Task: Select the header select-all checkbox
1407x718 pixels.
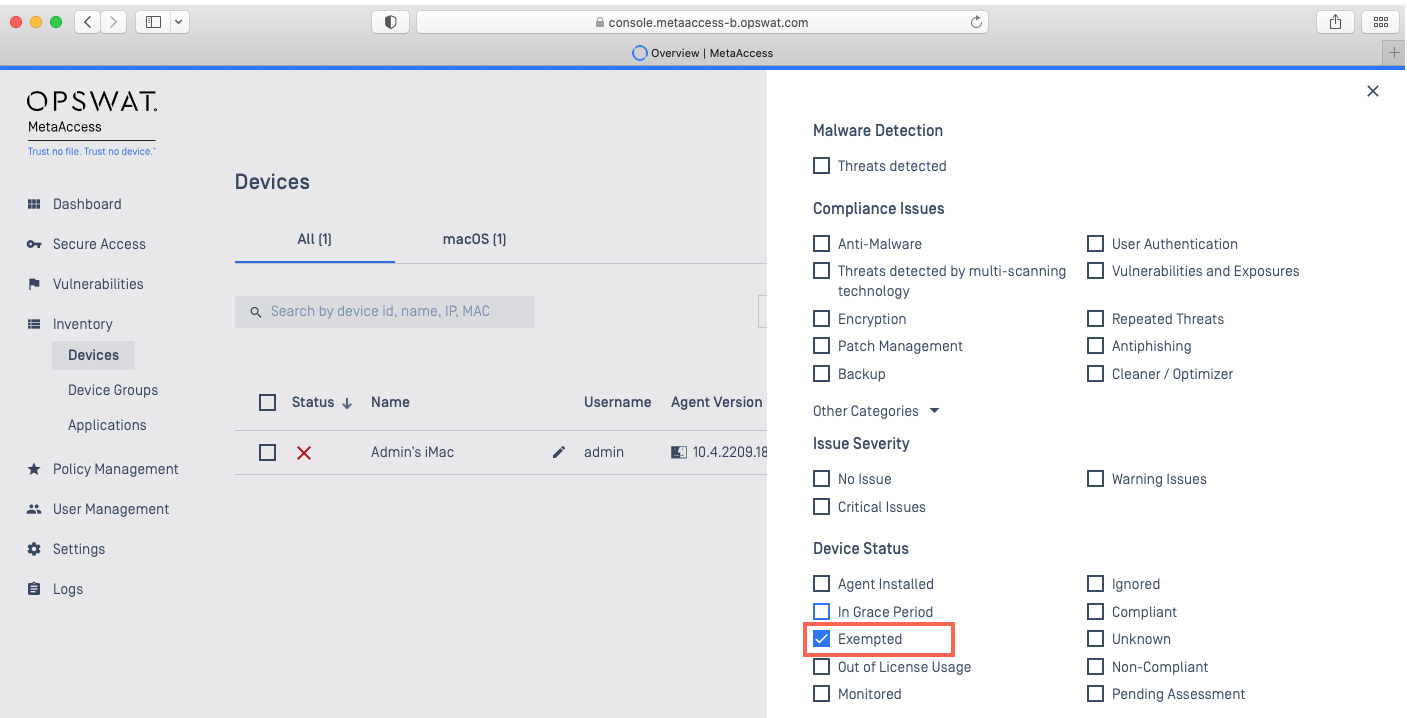Action: click(x=267, y=402)
